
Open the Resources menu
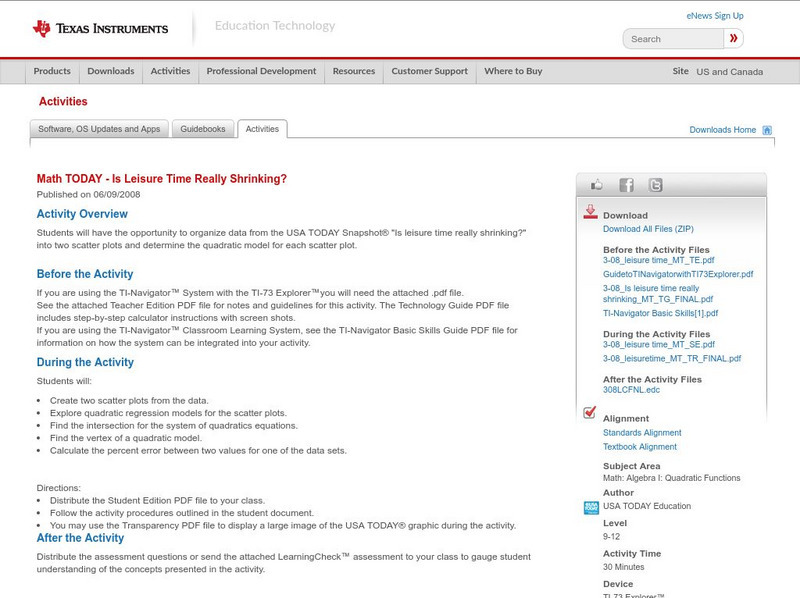354,71
